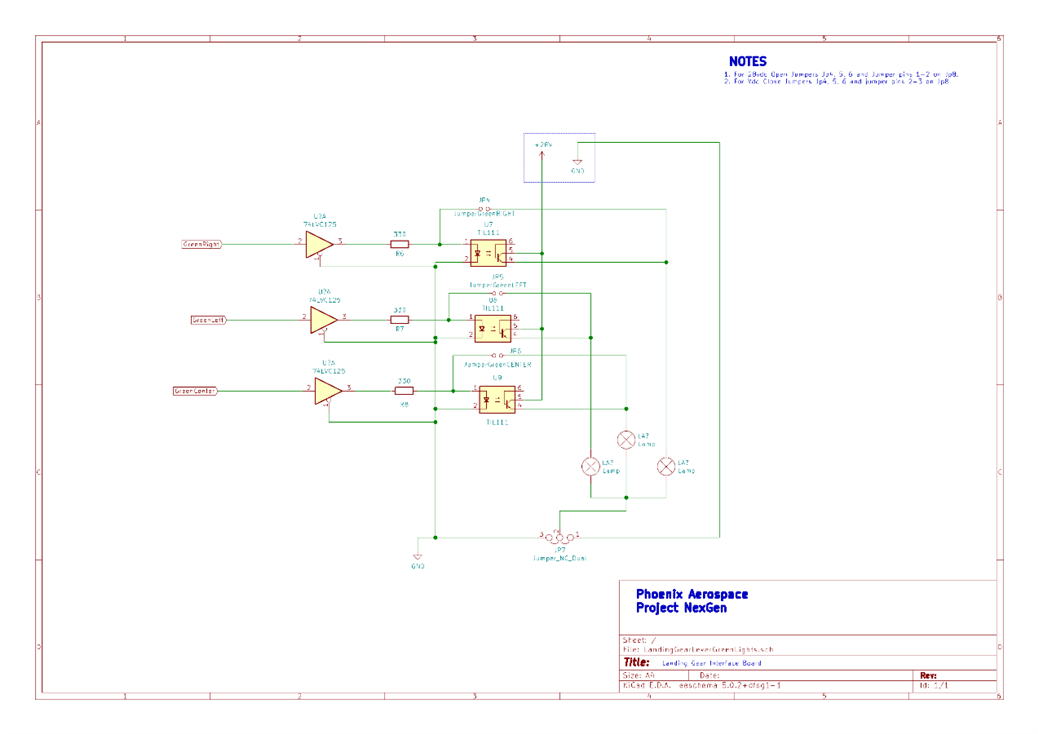The height and width of the screenshot is (734, 1038).
Task: Click the GND symbol below the ground rail
Action: tap(417, 557)
